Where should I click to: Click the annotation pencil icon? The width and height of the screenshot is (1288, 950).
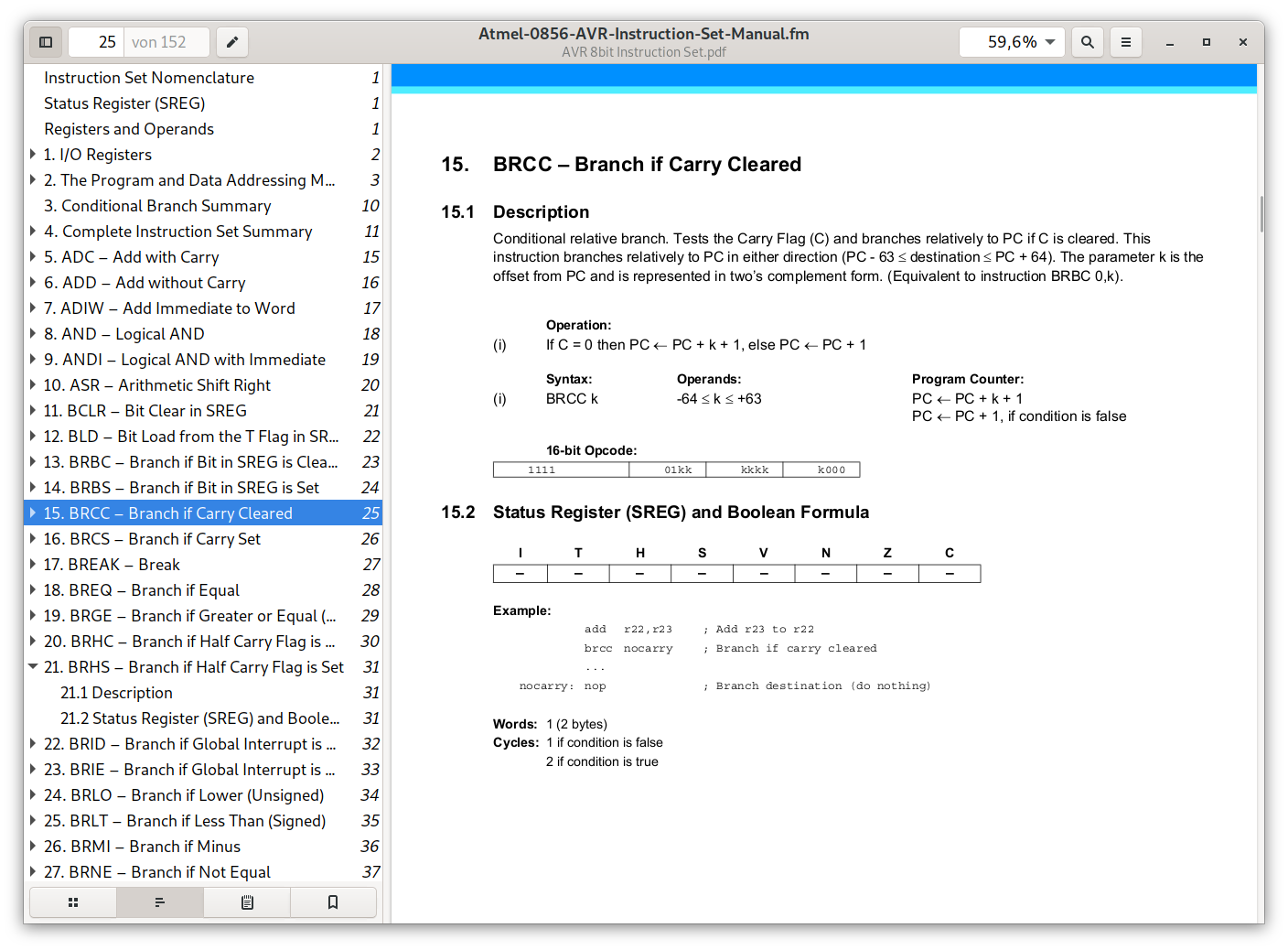pos(232,42)
